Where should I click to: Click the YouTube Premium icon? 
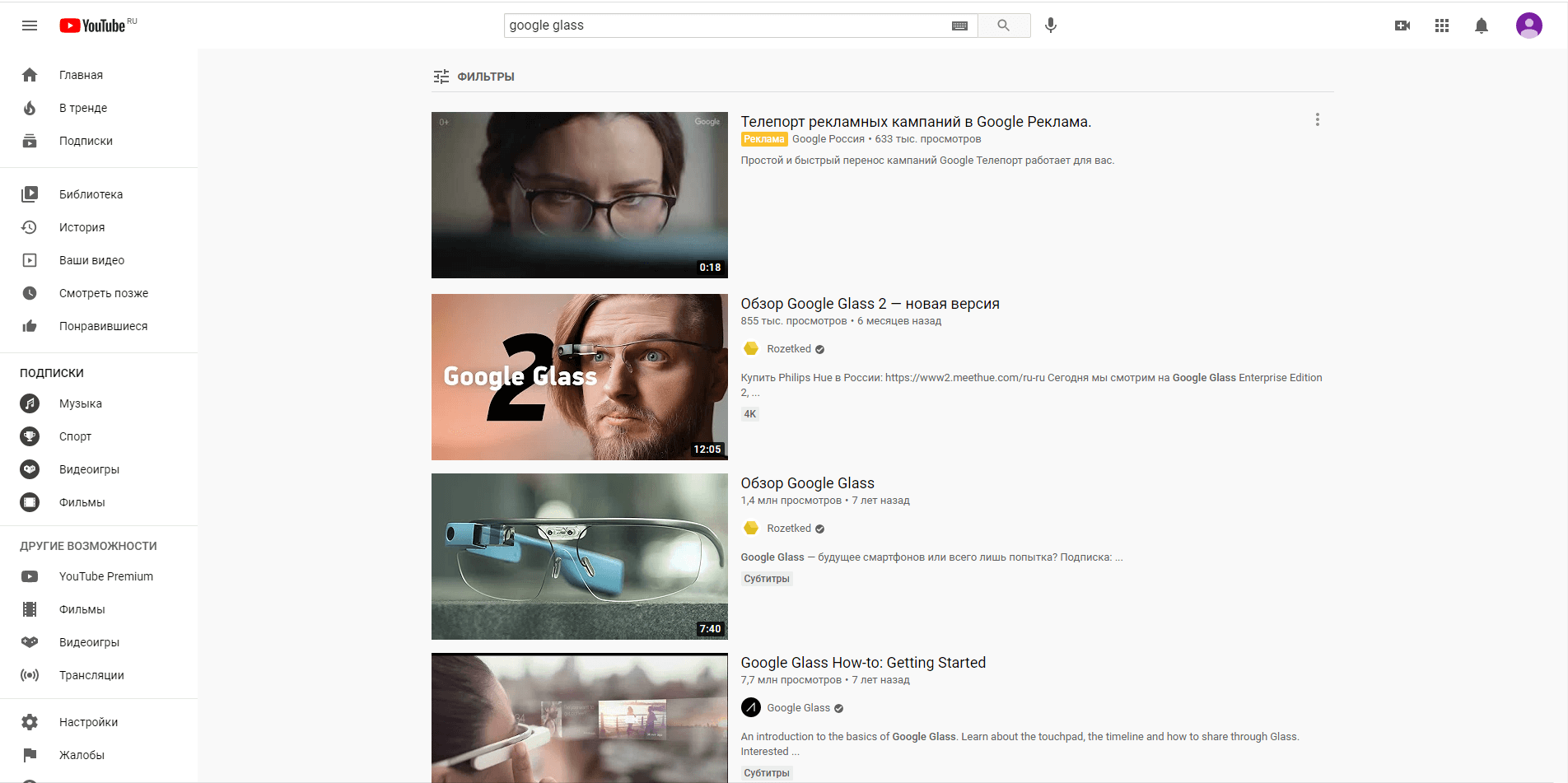30,576
